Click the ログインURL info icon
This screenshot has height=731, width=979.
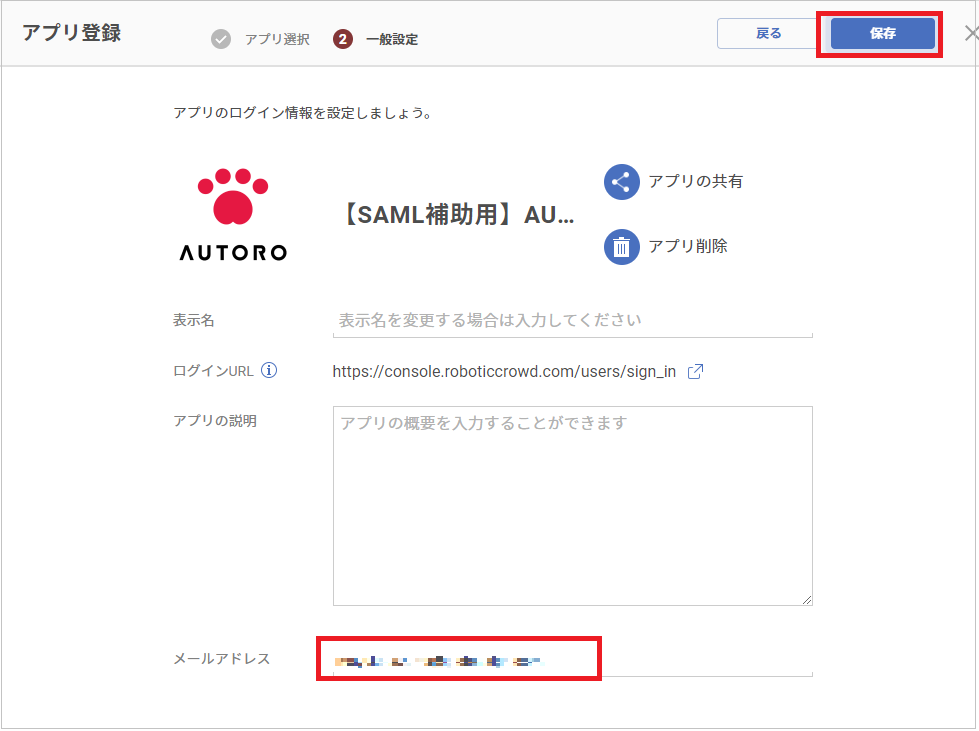[x=268, y=370]
